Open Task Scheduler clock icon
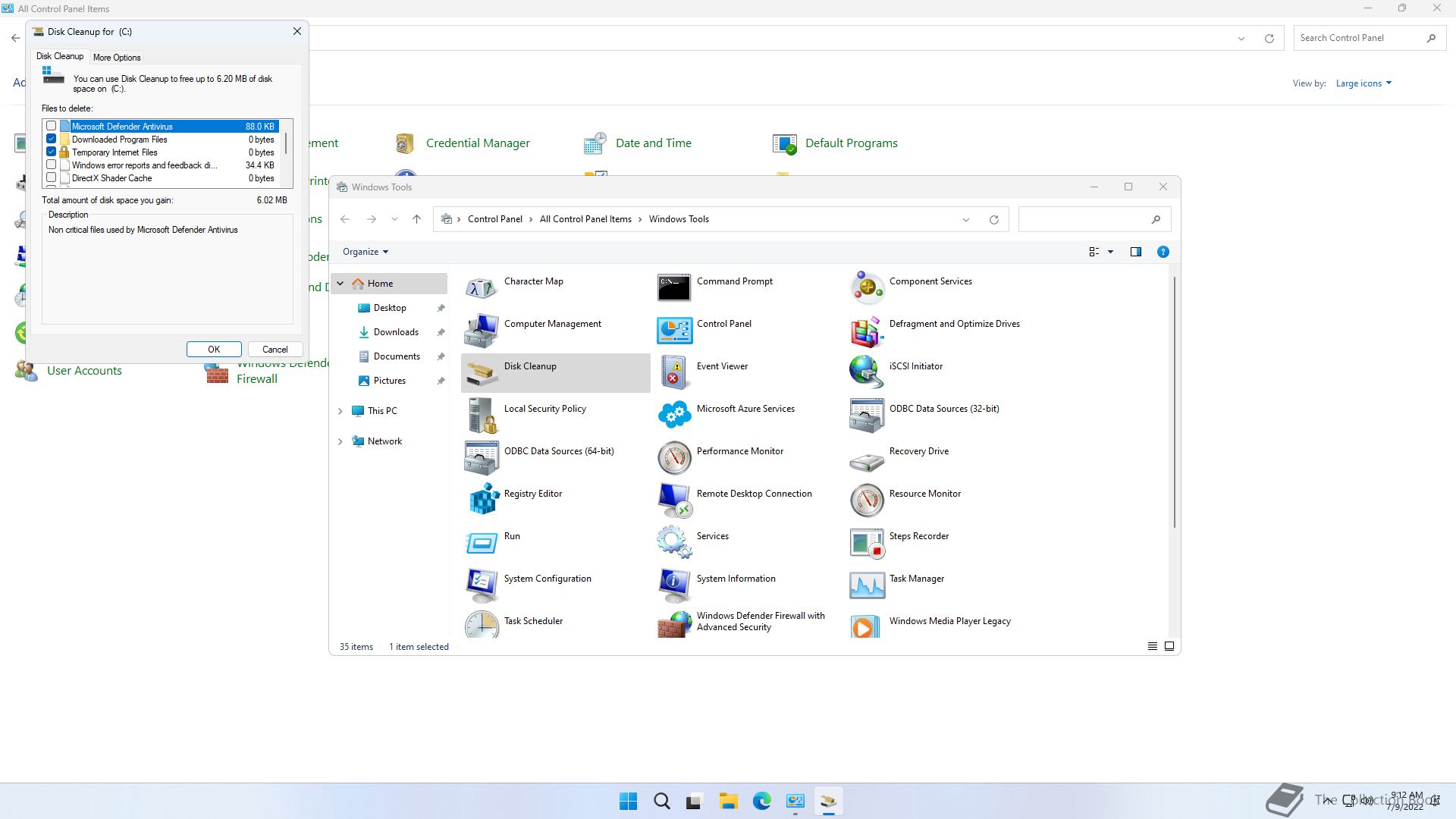Screen dimensions: 1456x819 482,625
